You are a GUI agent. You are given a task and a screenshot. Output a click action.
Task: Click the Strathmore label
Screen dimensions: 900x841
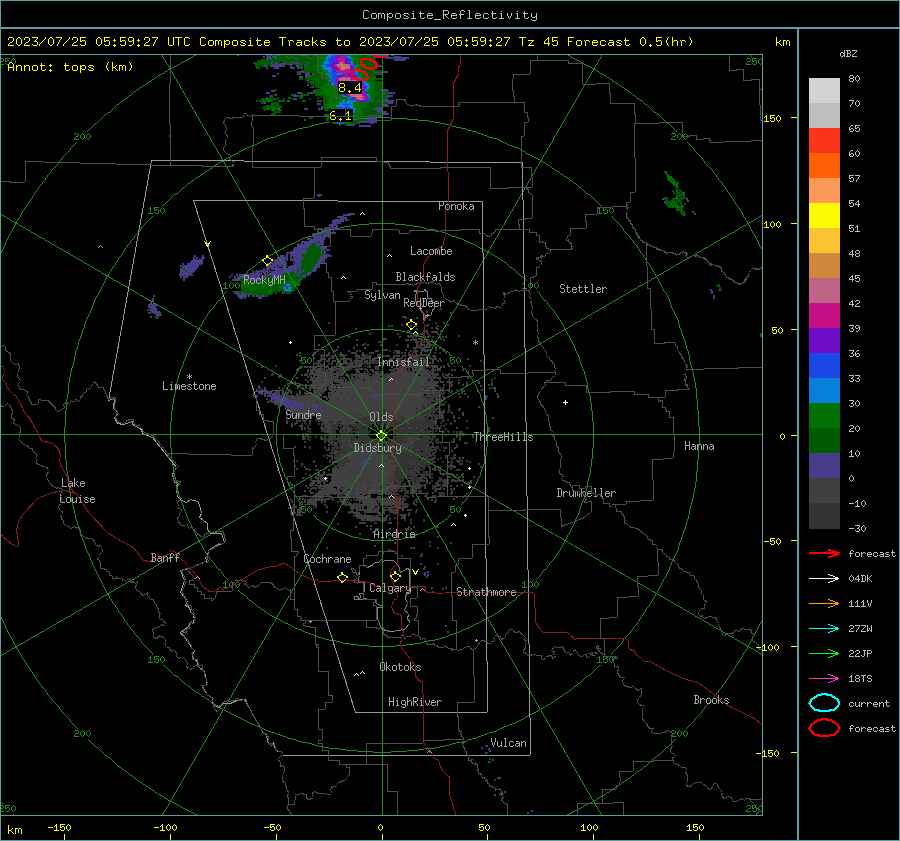tap(486, 592)
